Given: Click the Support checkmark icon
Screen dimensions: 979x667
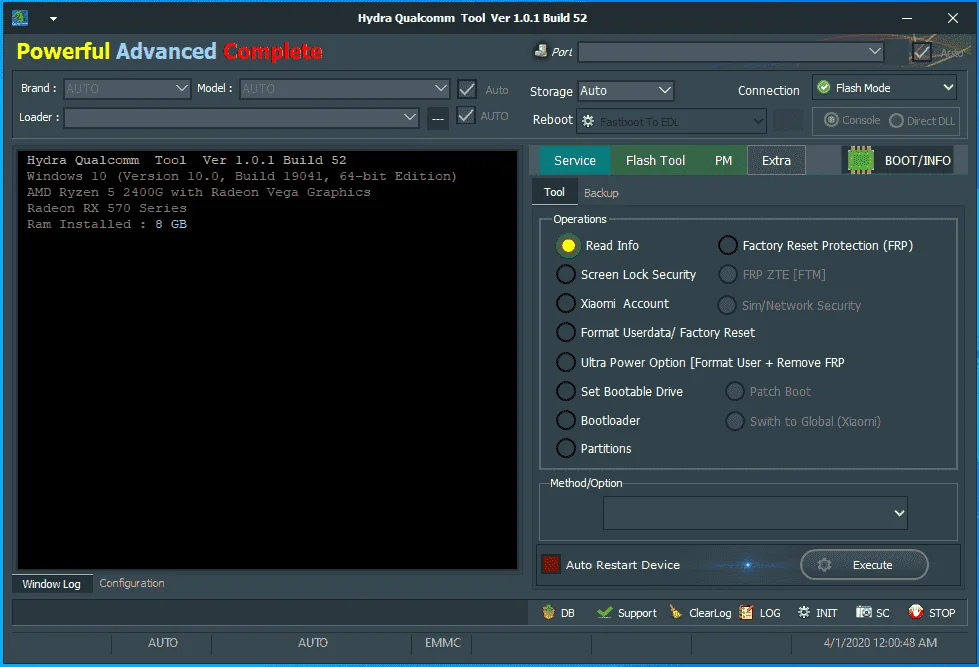Looking at the screenshot, I should 604,613.
